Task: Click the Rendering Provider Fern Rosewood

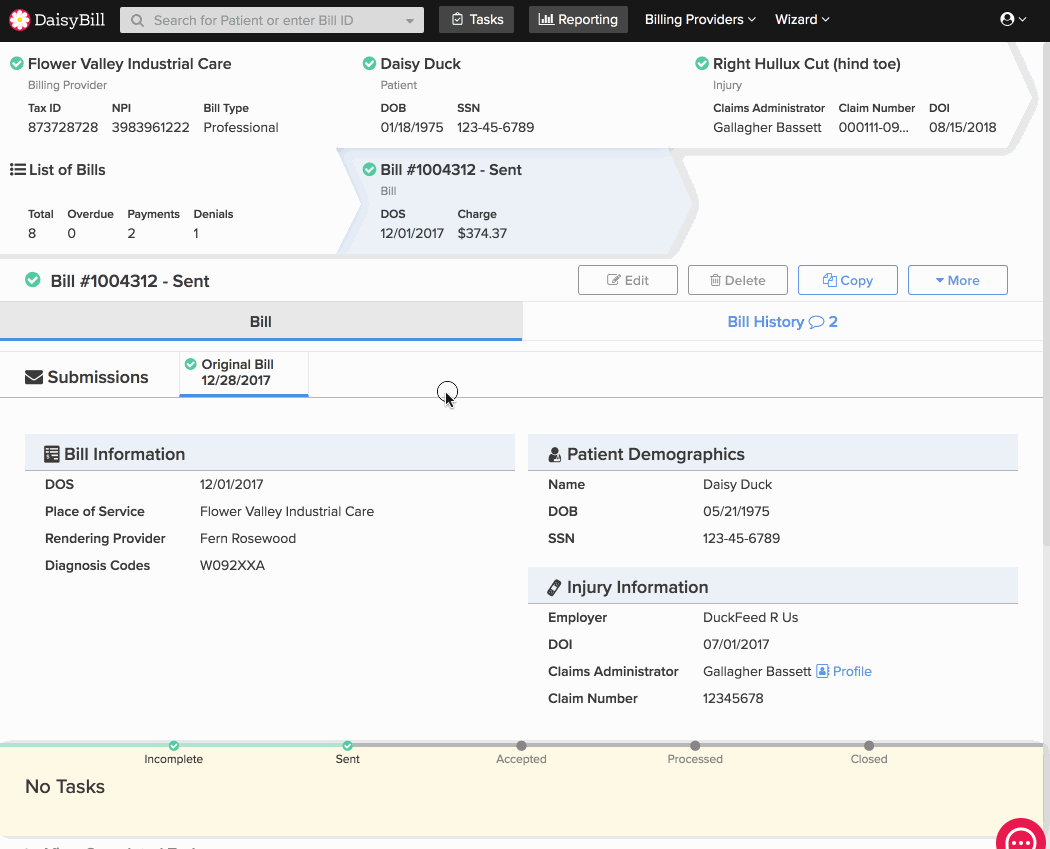Action: [x=248, y=538]
